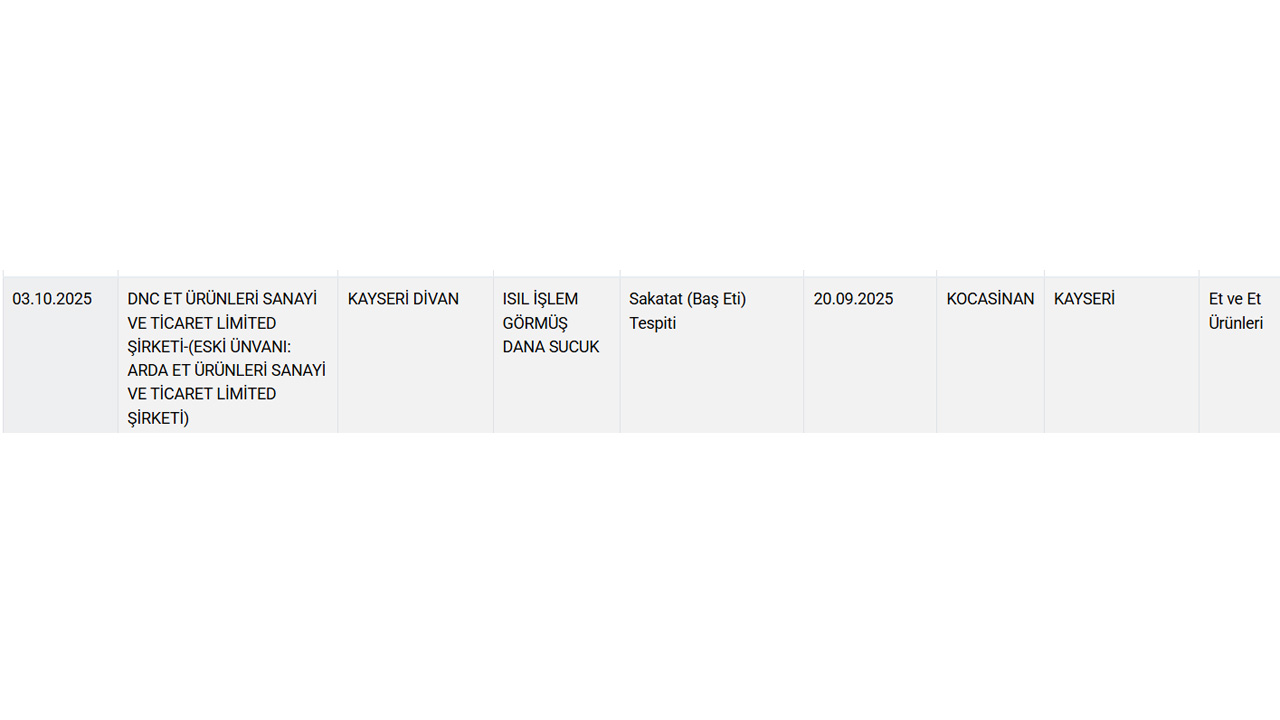Click the standalone KAYSERİ province cell

[1084, 299]
